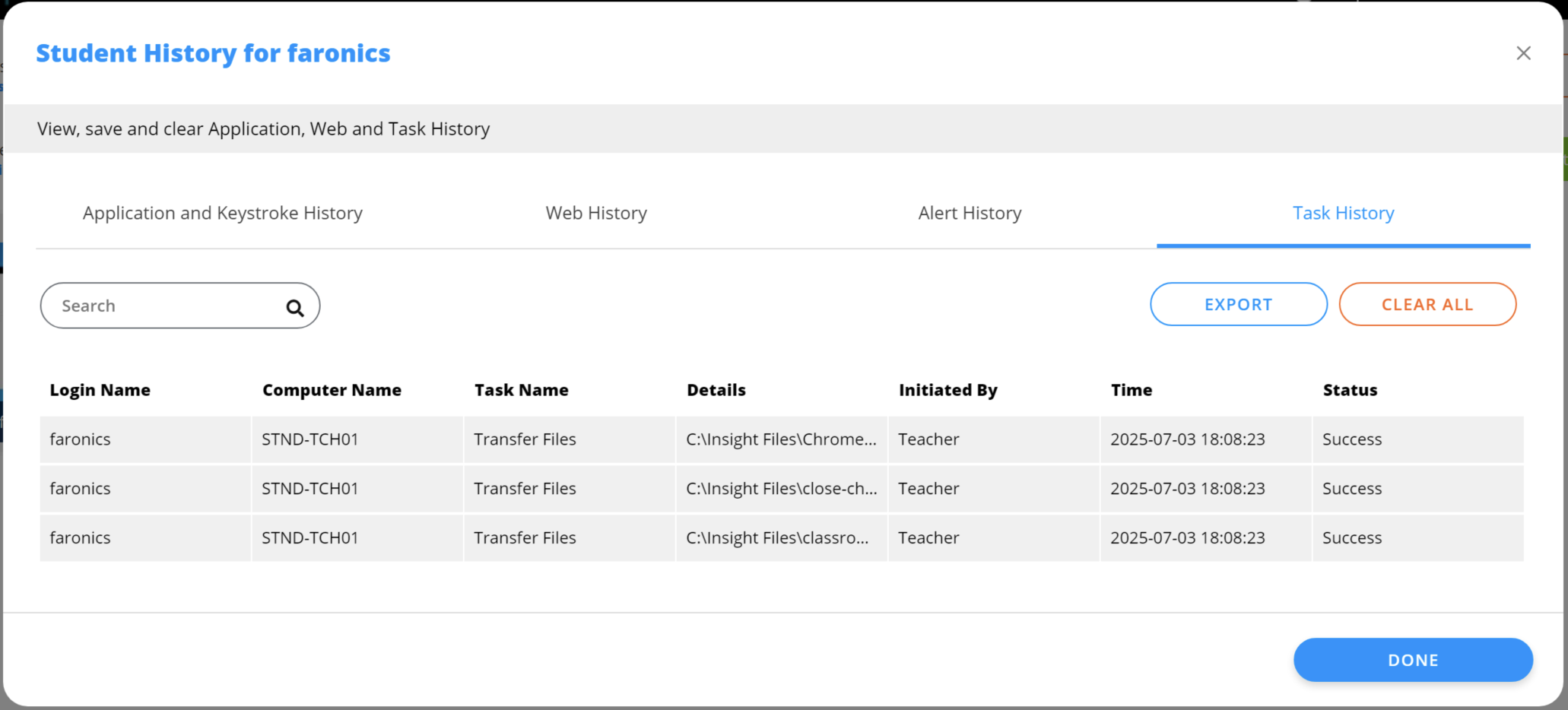This screenshot has height=710, width=1568.
Task: Click the Login Name column header
Action: pos(100,390)
